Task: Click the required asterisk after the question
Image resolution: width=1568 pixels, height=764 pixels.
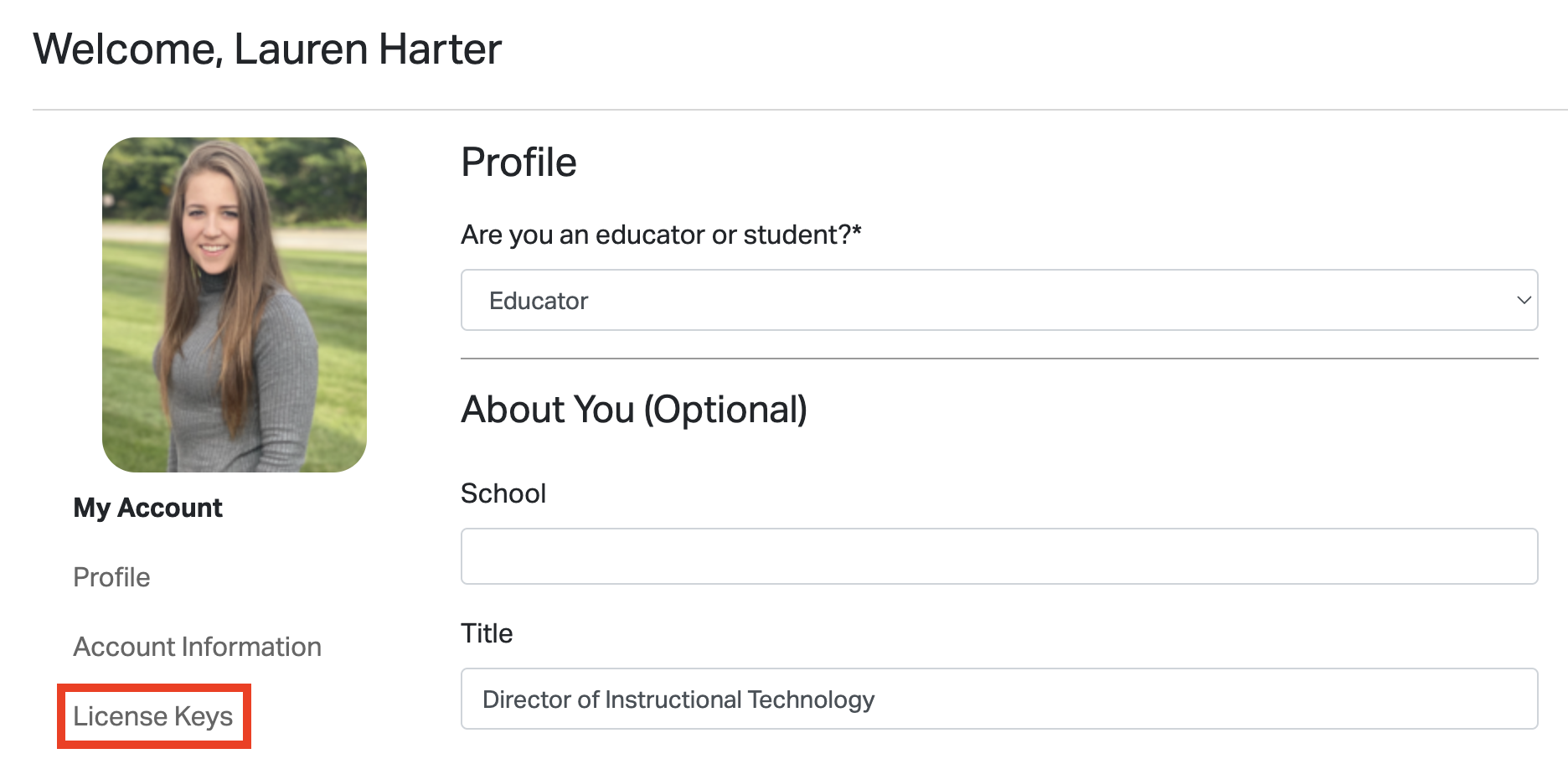Action: [857, 230]
